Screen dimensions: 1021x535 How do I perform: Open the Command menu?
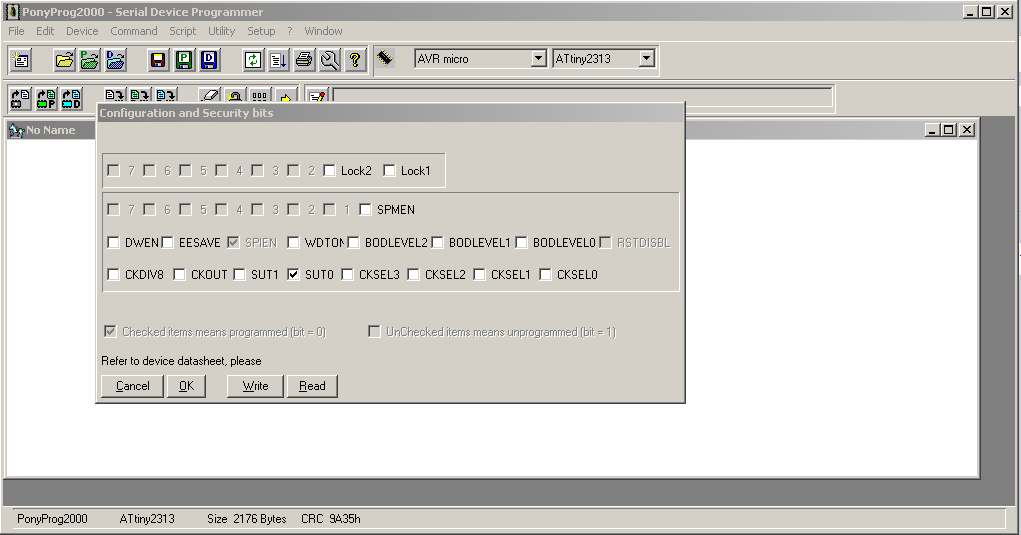click(133, 31)
